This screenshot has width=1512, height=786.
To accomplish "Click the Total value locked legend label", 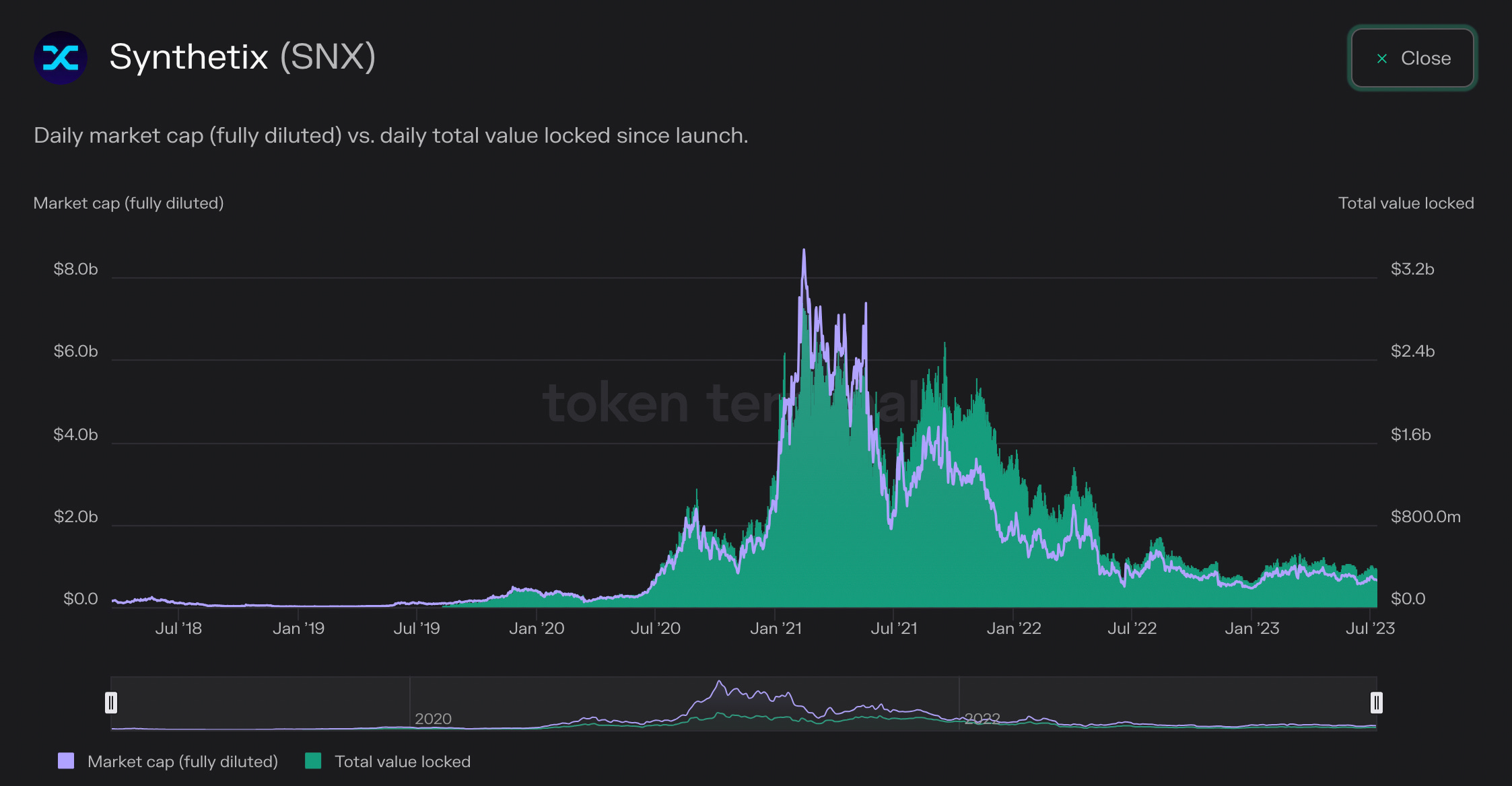I will pyautogui.click(x=402, y=762).
